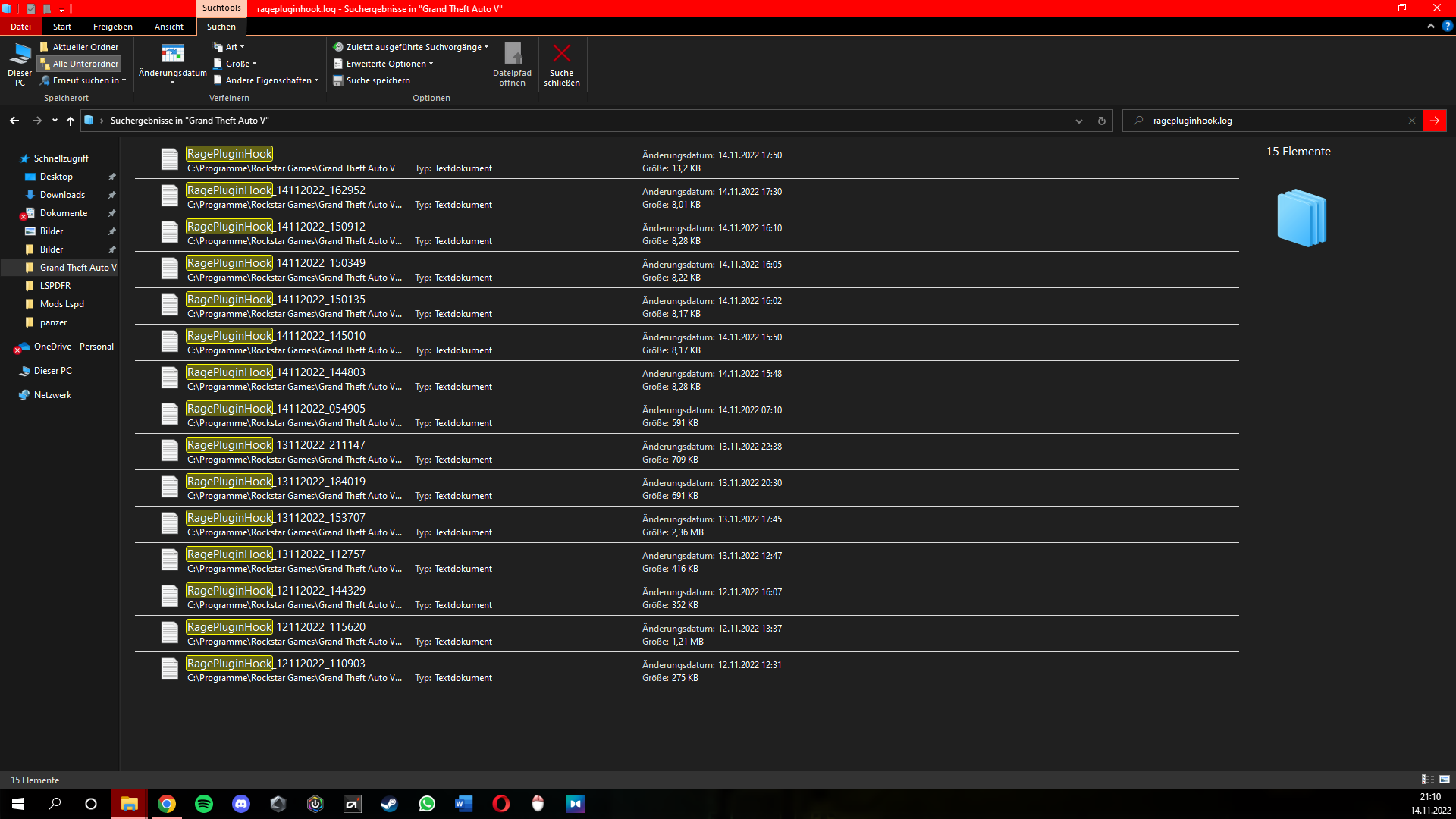Click Suche speichern in ribbon
Screen dimensions: 1456x819
377,80
